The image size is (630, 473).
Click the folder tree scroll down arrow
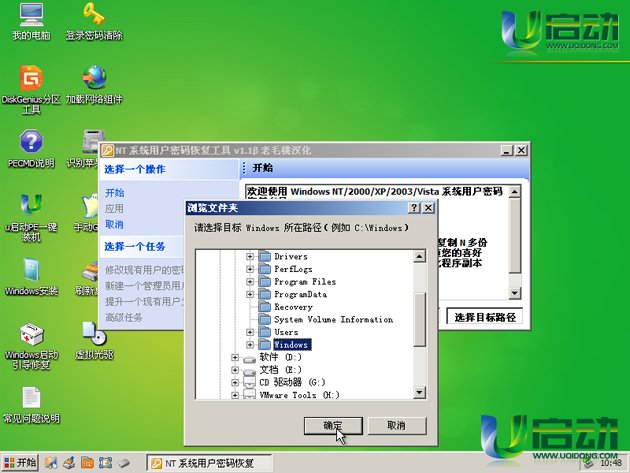tap(419, 392)
